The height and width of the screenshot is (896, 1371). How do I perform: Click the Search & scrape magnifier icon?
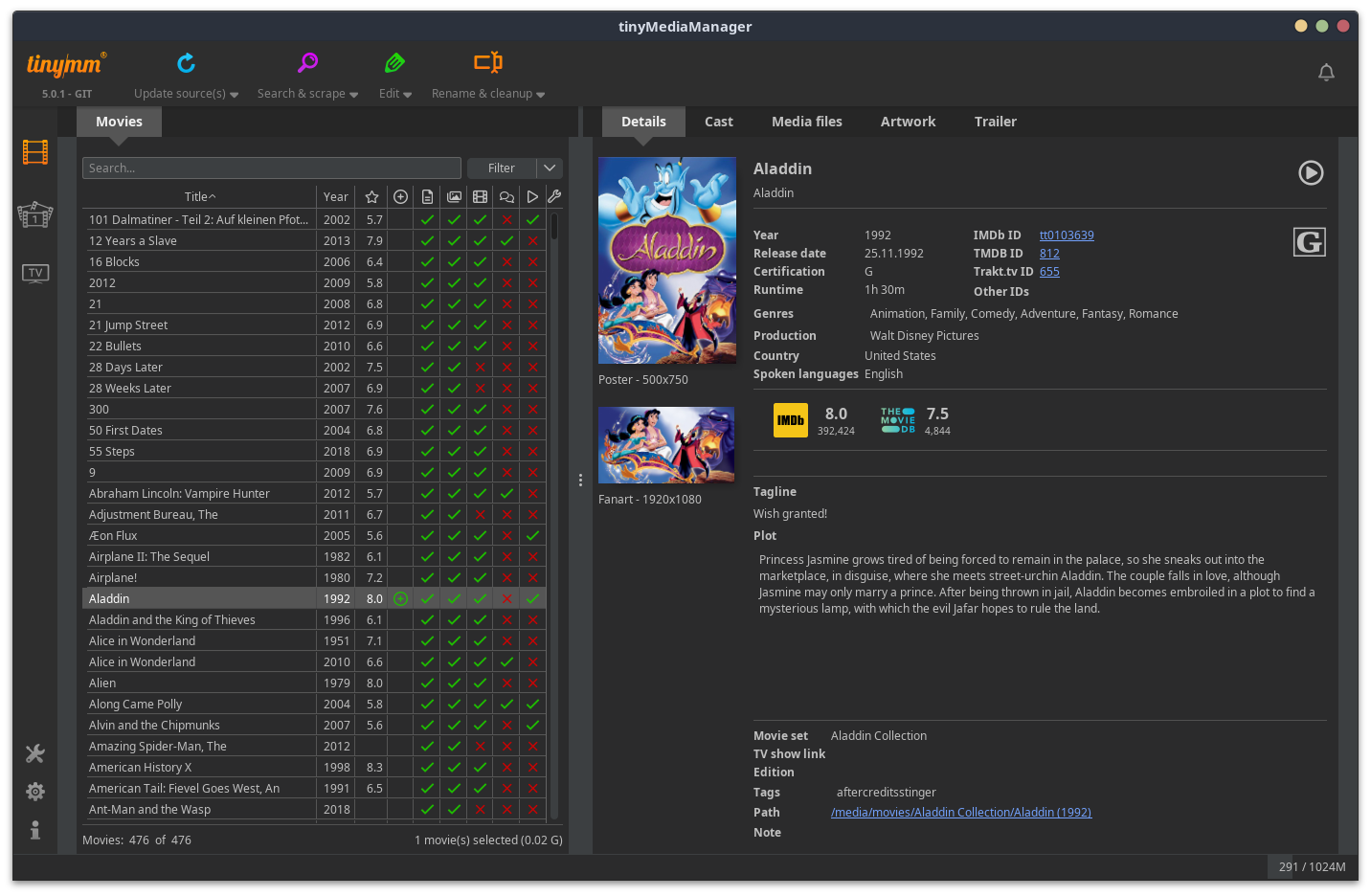[307, 63]
